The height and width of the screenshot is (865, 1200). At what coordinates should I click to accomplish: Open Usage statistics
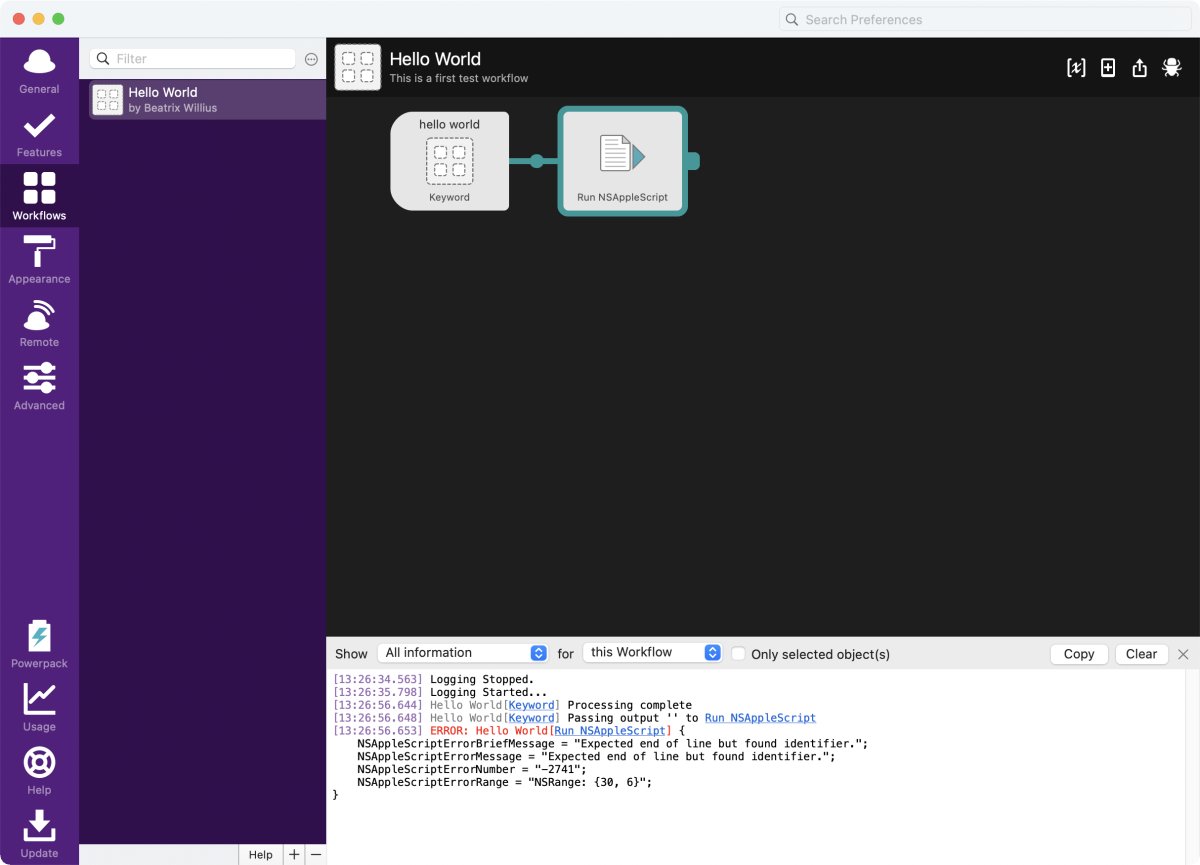[x=39, y=707]
